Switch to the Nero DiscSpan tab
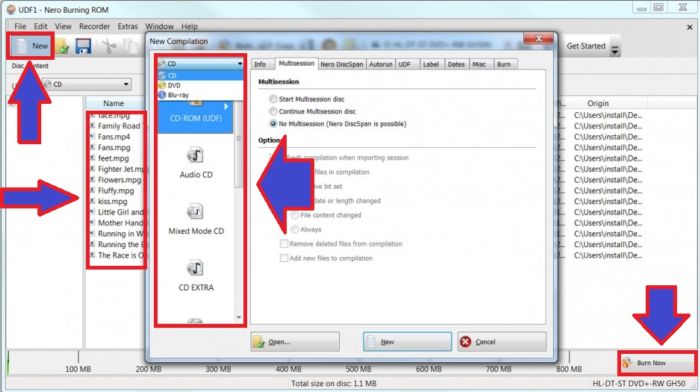The height and width of the screenshot is (392, 700). point(342,64)
